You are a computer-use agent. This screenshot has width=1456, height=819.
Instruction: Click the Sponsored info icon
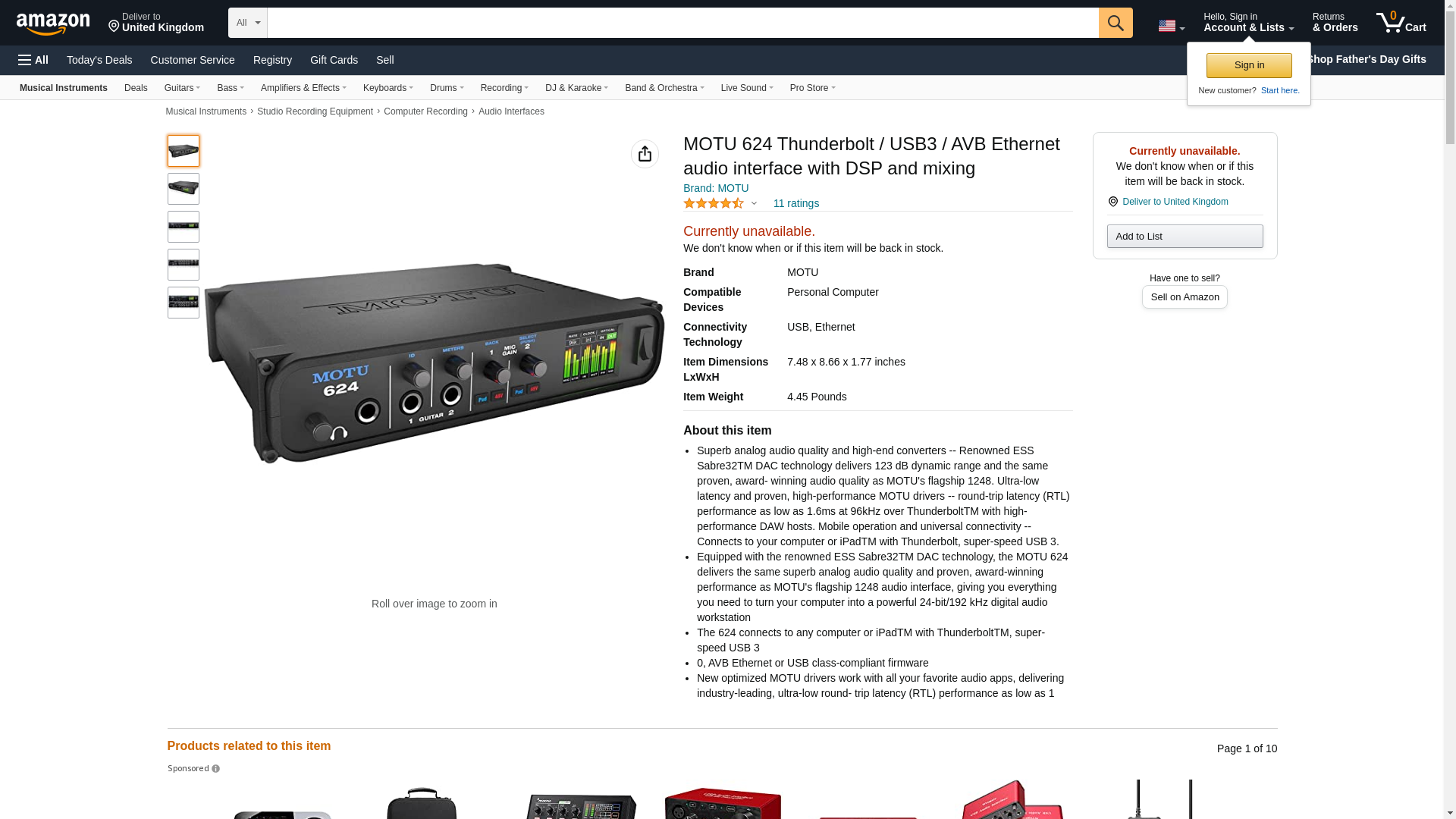coord(216,769)
